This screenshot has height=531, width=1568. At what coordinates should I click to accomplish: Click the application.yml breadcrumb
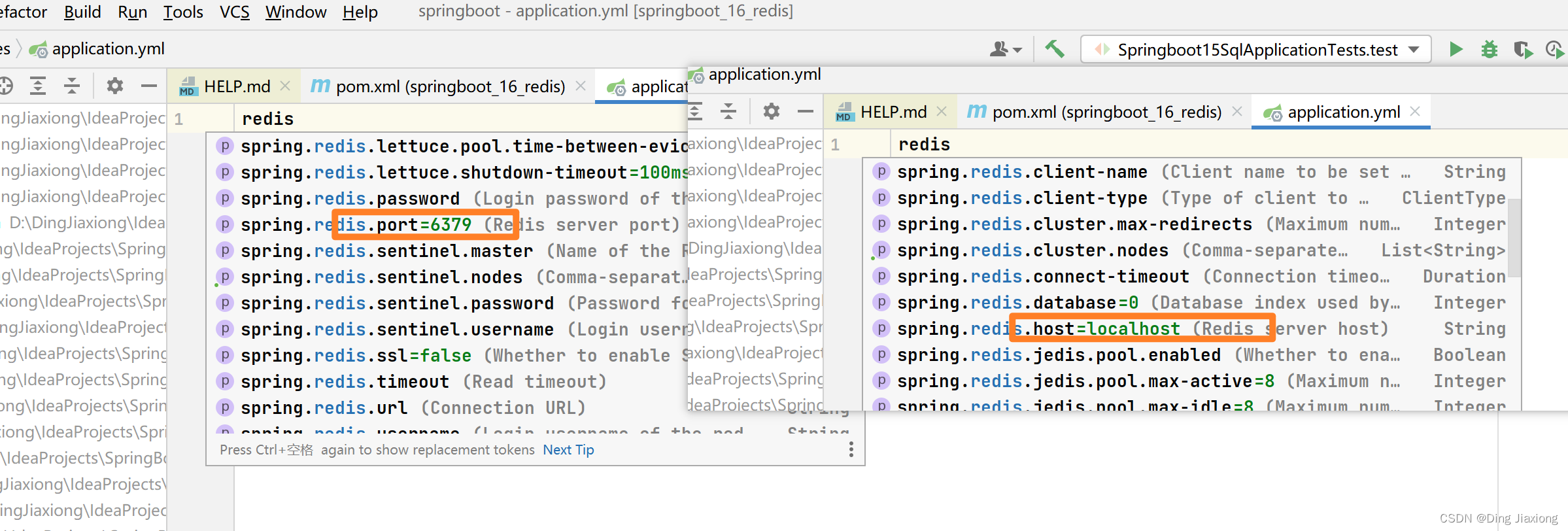point(97,49)
